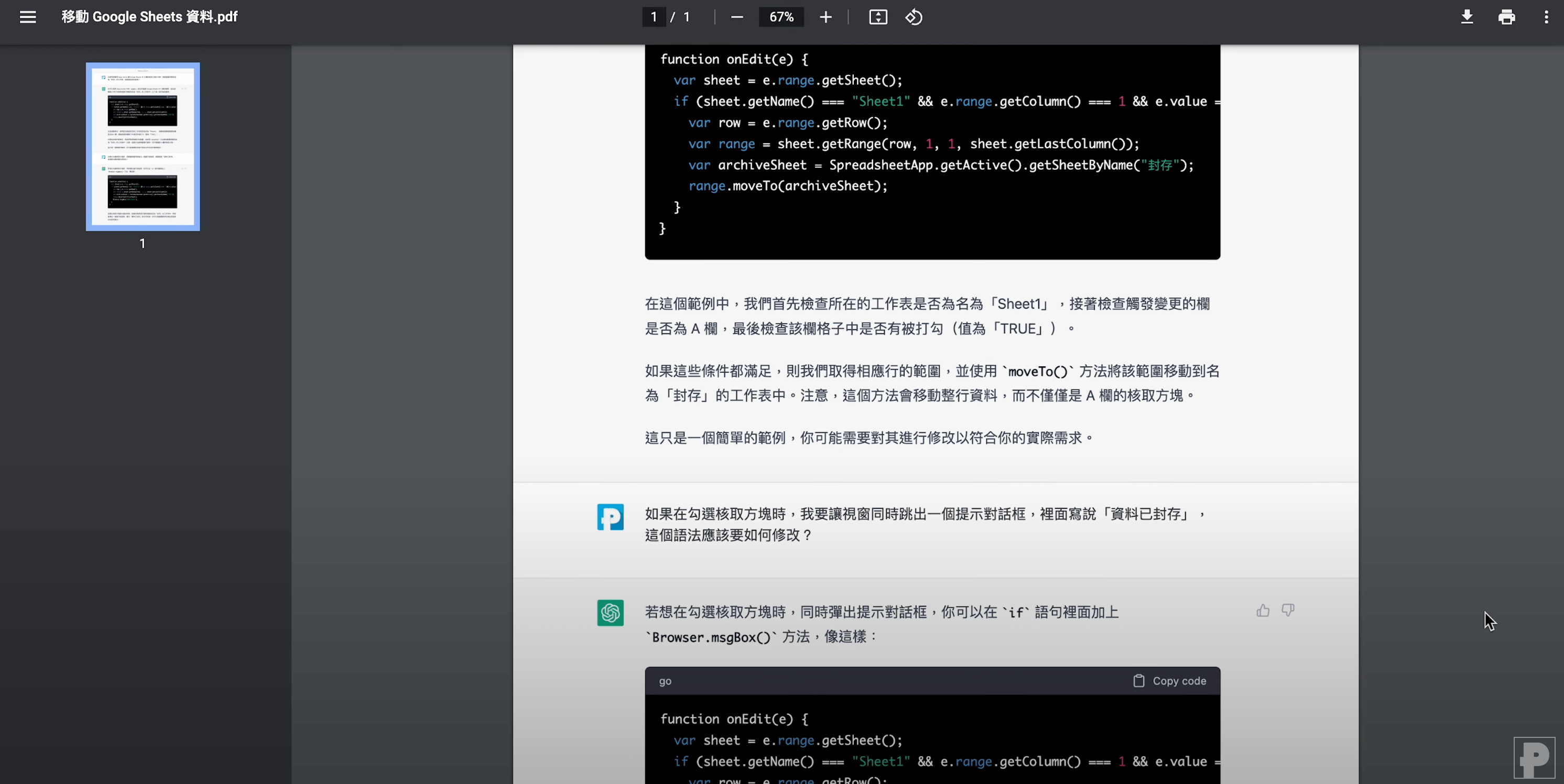Viewport: 1564px width, 784px height.
Task: Click the fit to page icon
Action: coord(878,17)
